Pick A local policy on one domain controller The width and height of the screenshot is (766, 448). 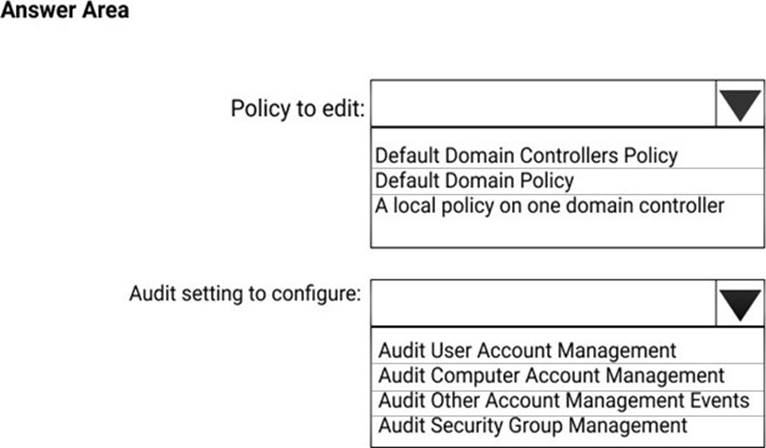(549, 206)
